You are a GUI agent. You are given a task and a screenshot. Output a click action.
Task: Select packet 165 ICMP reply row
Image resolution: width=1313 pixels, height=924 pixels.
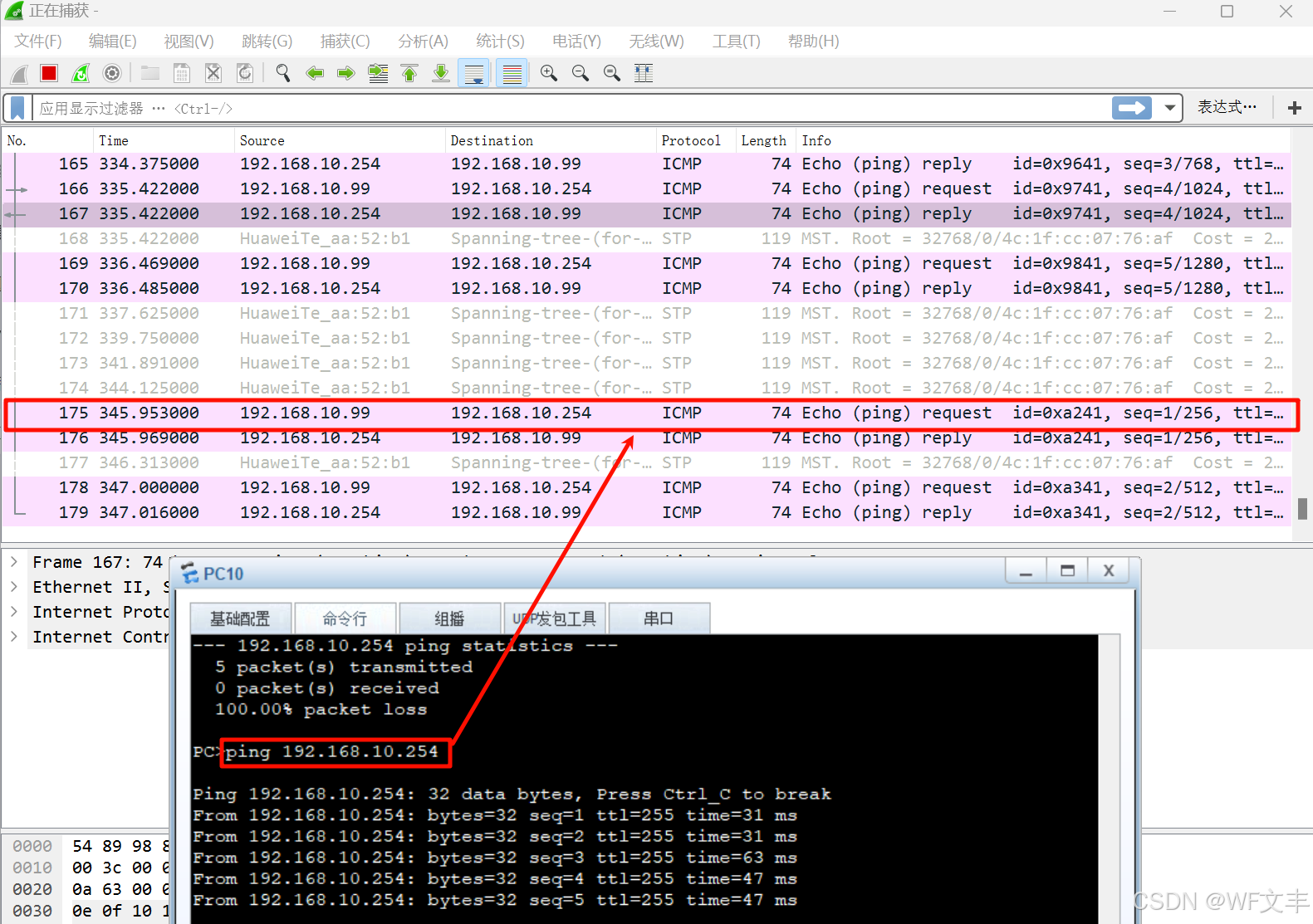pyautogui.click(x=647, y=164)
